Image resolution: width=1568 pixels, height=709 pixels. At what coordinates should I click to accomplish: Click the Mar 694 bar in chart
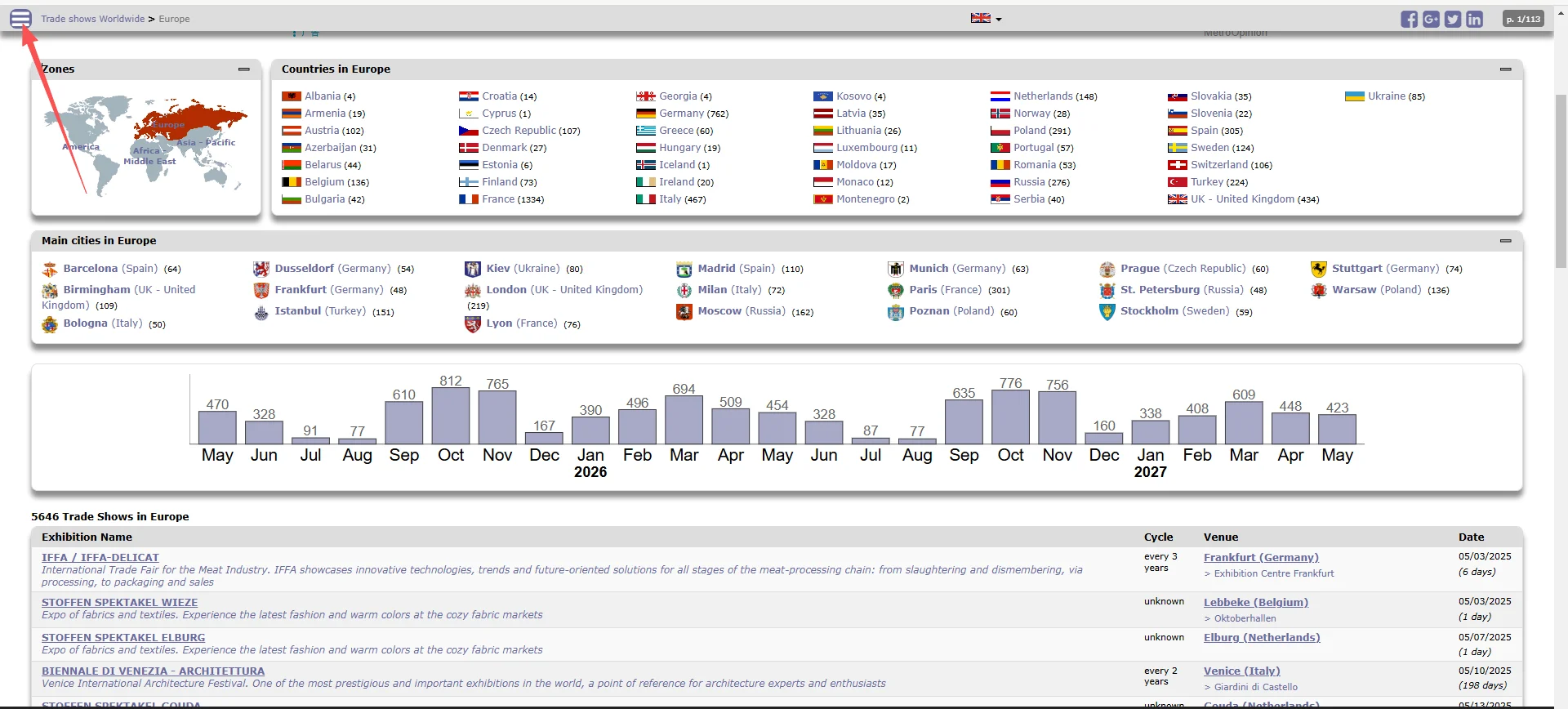point(684,420)
